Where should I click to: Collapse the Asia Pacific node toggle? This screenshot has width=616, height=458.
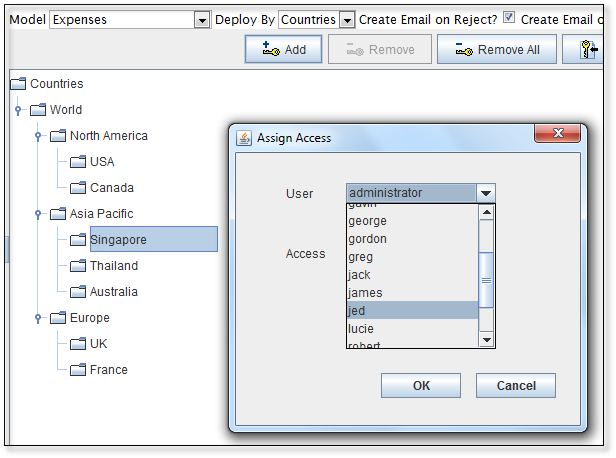click(38, 214)
